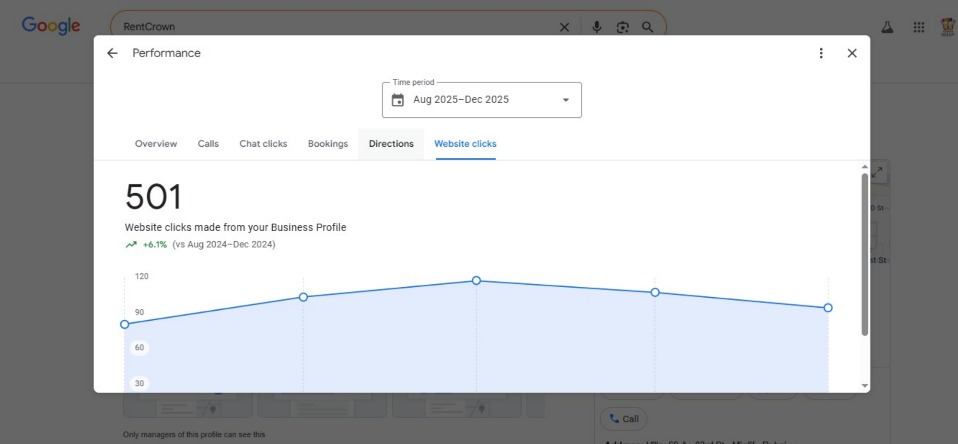
Task: Click the back arrow in Performance header
Action: click(x=112, y=53)
